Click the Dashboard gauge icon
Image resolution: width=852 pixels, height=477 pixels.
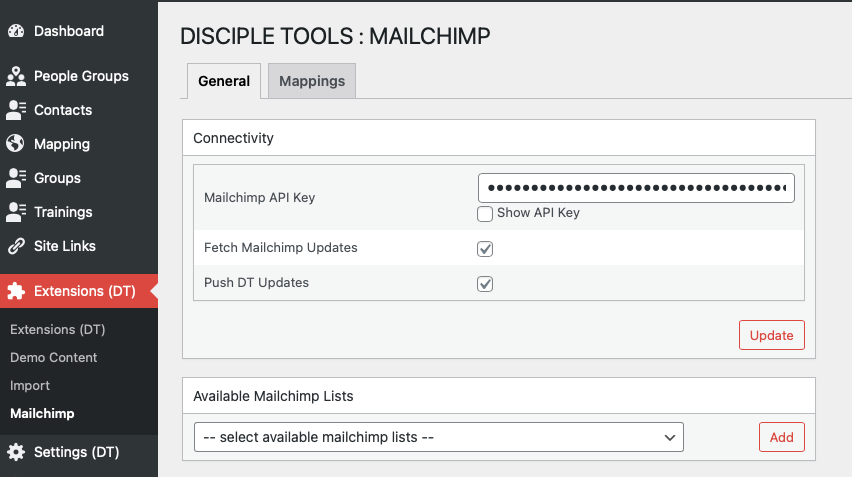pyautogui.click(x=16, y=31)
